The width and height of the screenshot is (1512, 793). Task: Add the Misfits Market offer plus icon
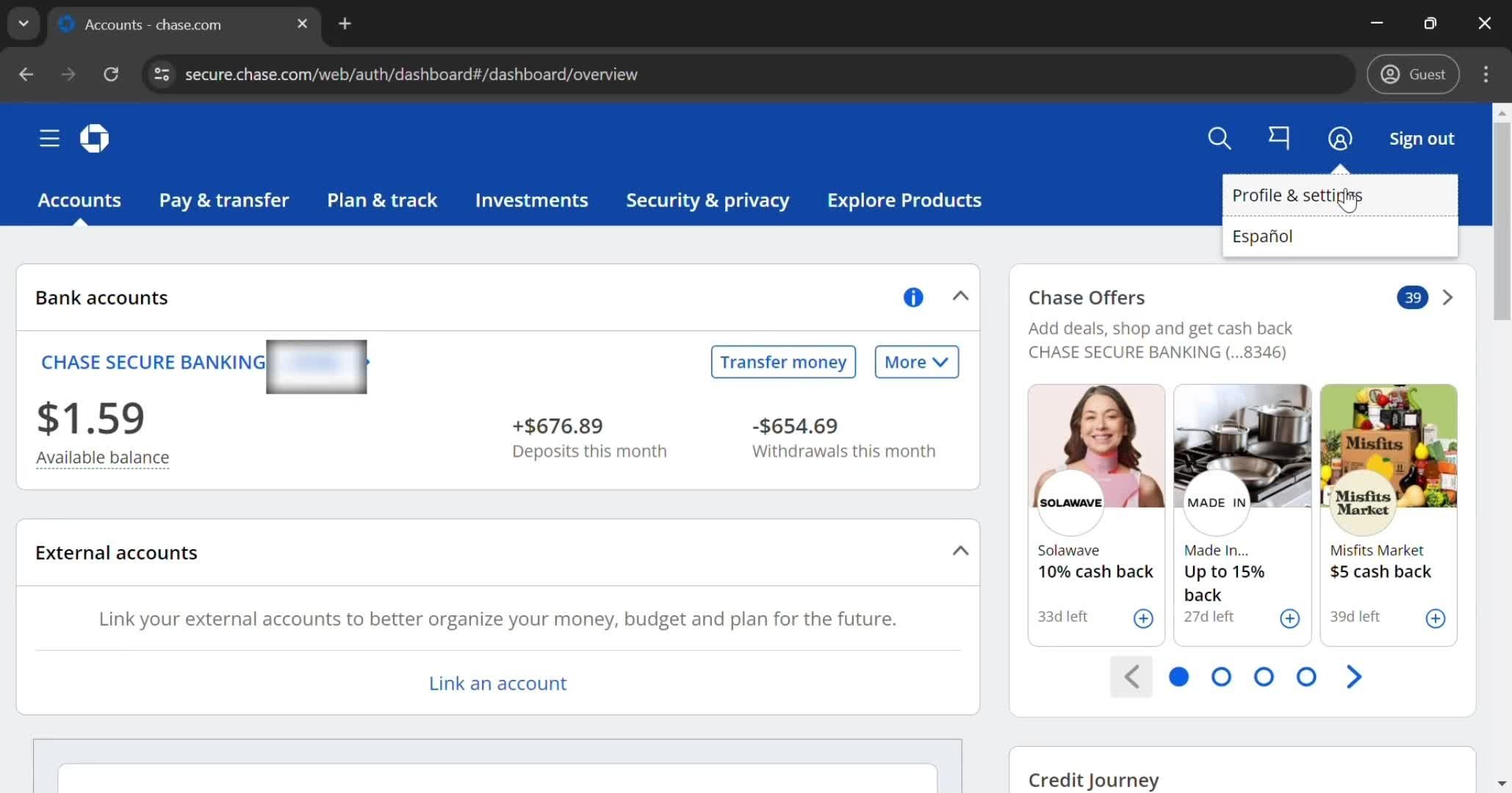point(1435,618)
